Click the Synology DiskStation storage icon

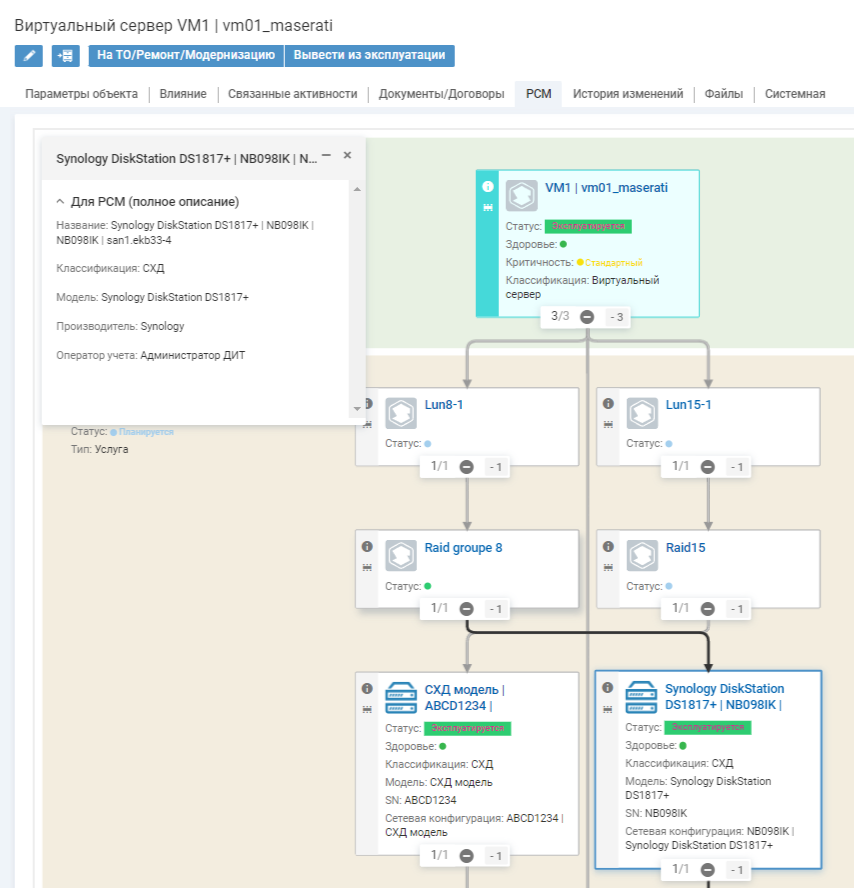tap(642, 697)
